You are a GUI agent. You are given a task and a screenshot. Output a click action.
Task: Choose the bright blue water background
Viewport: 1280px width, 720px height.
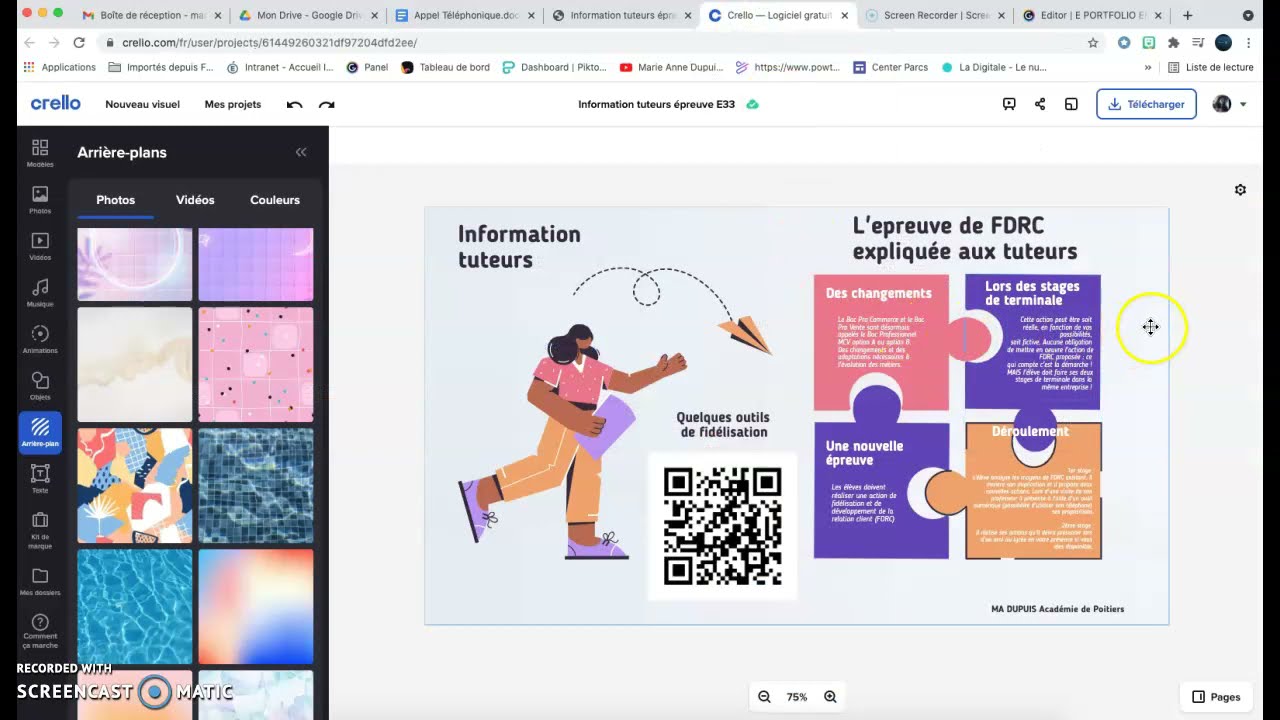(134, 606)
